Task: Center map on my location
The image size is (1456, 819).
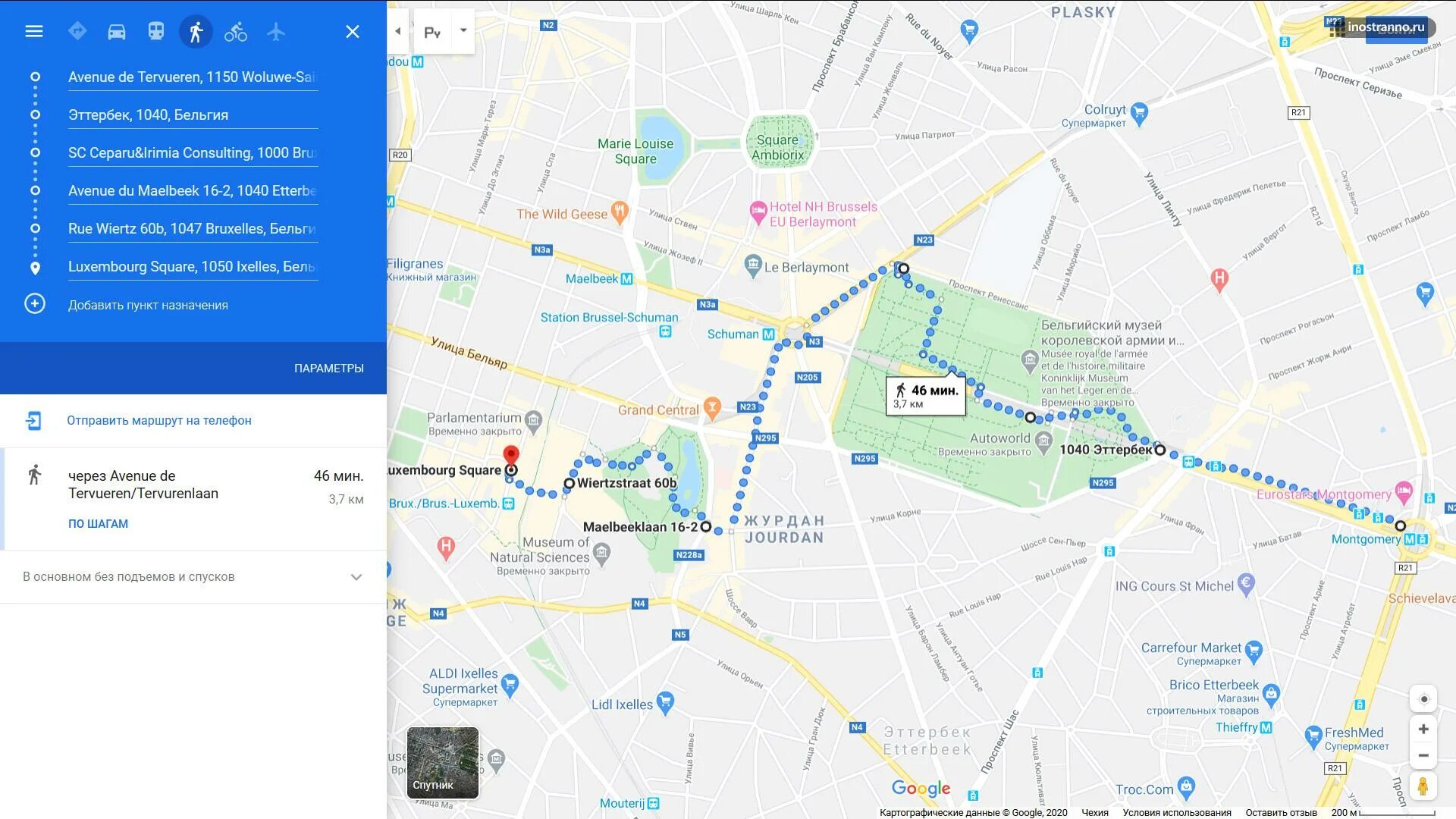Action: click(1423, 699)
